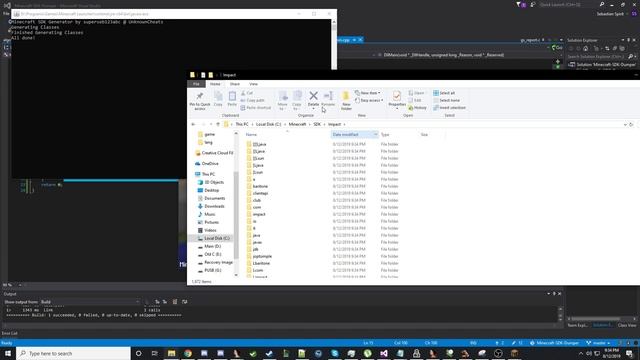
Task: Click the Explorer Back navigation arrow
Action: click(x=193, y=124)
